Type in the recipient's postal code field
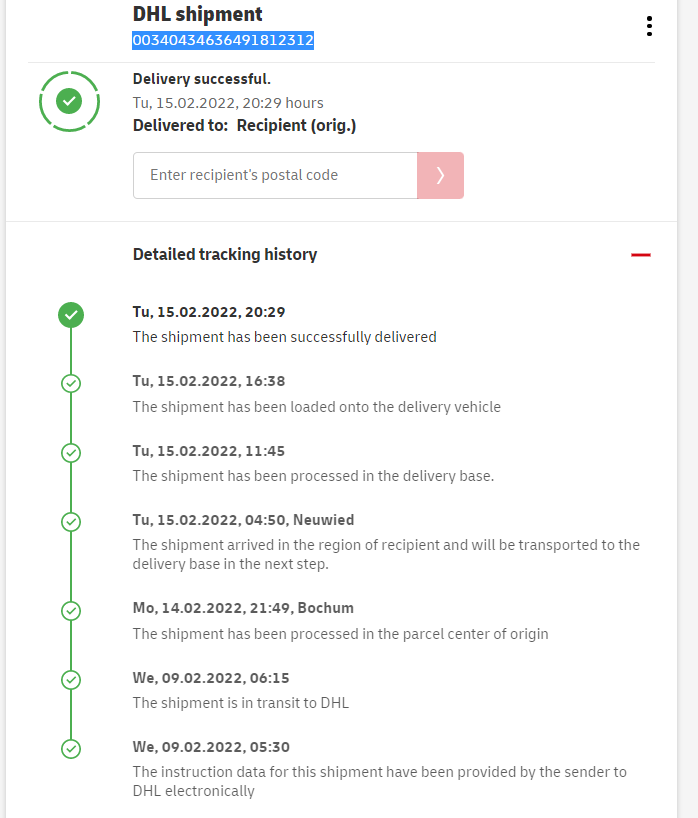The height and width of the screenshot is (818, 698). tap(275, 175)
